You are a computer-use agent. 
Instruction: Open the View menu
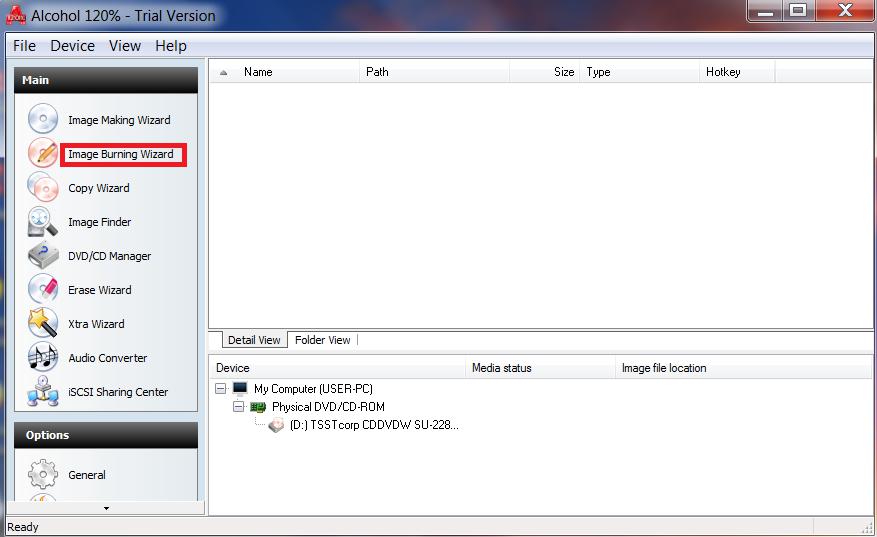(125, 46)
